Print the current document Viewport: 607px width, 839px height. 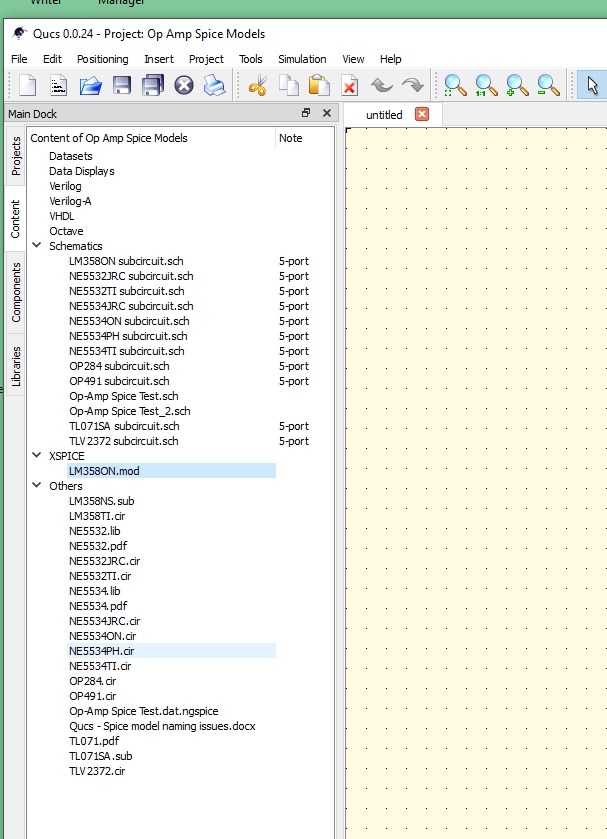pyautogui.click(x=215, y=86)
